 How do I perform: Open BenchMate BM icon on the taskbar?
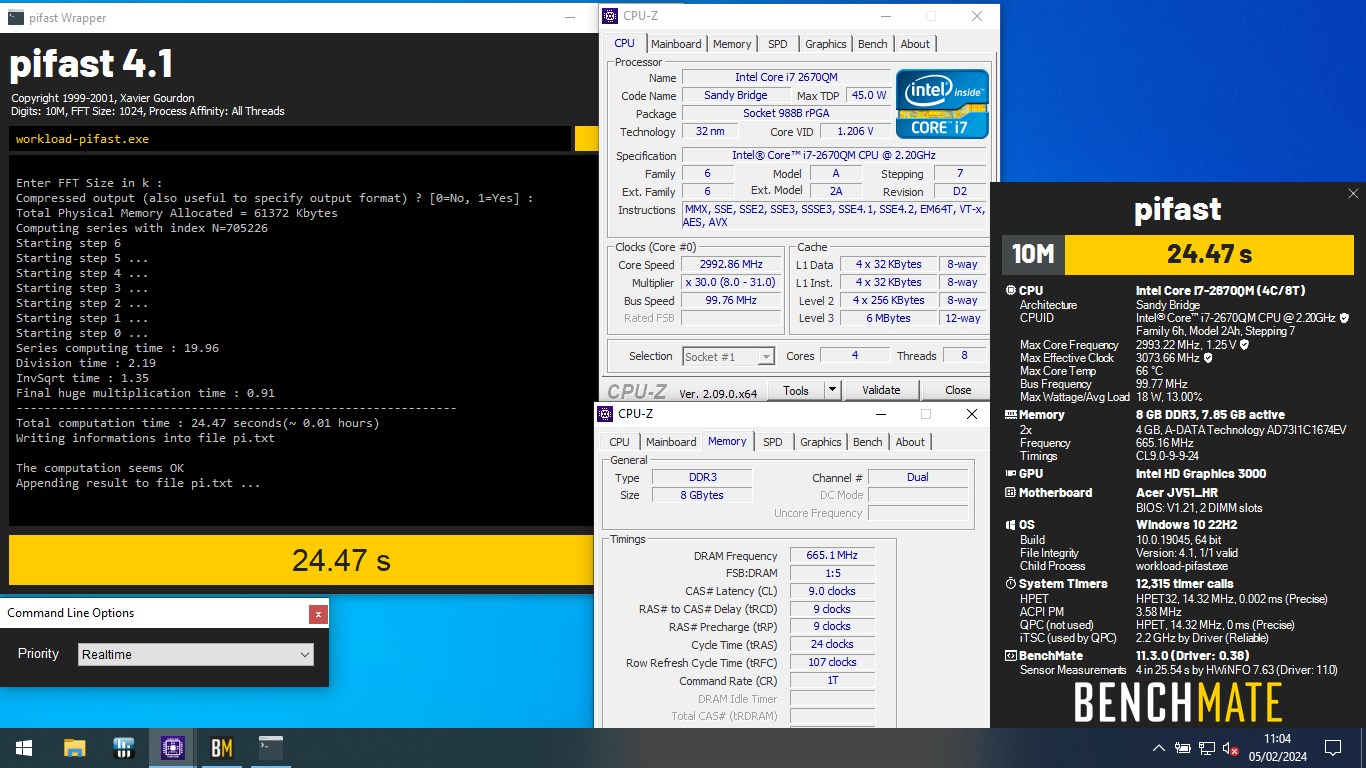pyautogui.click(x=222, y=748)
